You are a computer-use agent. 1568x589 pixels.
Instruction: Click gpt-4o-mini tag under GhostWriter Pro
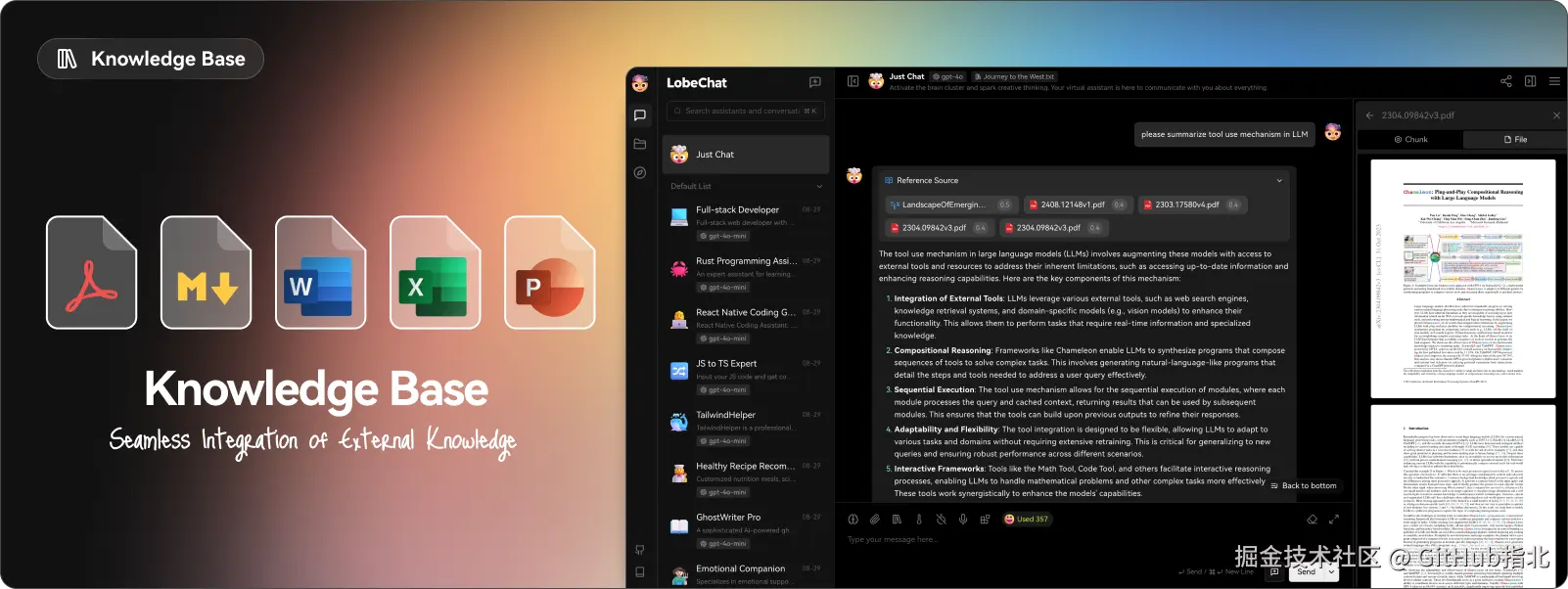[723, 544]
